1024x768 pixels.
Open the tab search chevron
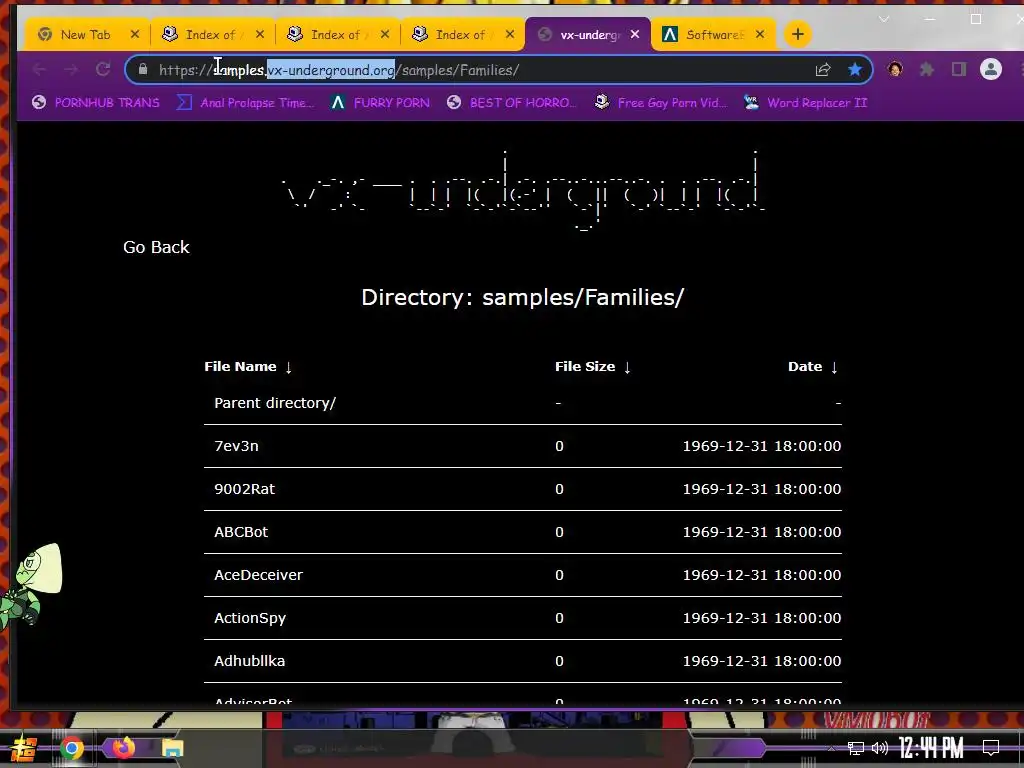(x=884, y=19)
